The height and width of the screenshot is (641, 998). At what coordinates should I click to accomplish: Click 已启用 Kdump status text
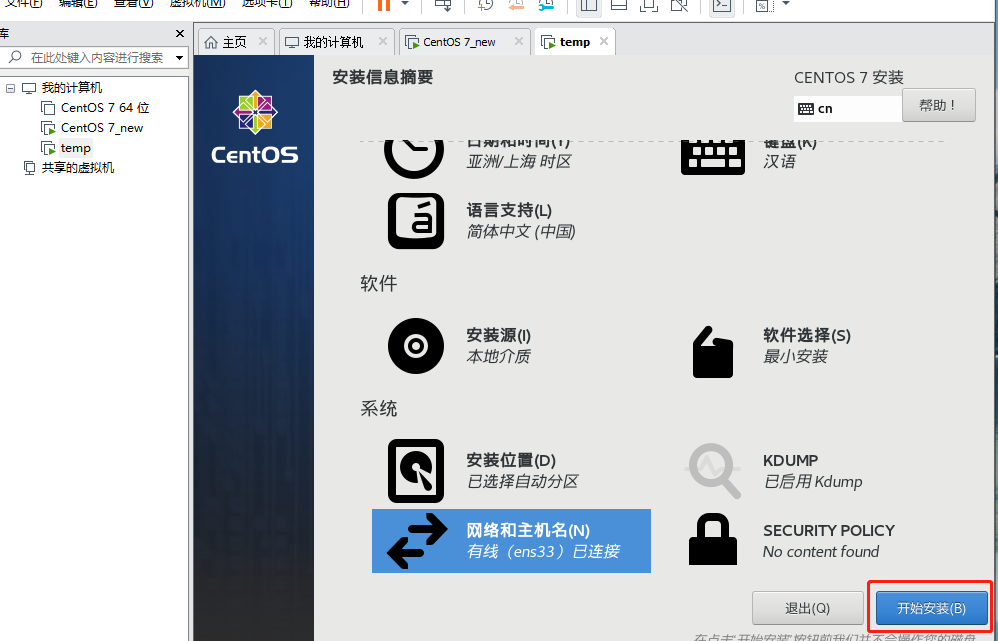pos(813,482)
